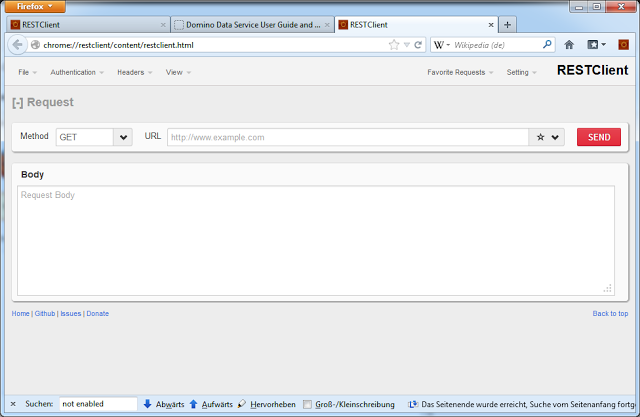Click the Request Body text area

coord(315,240)
